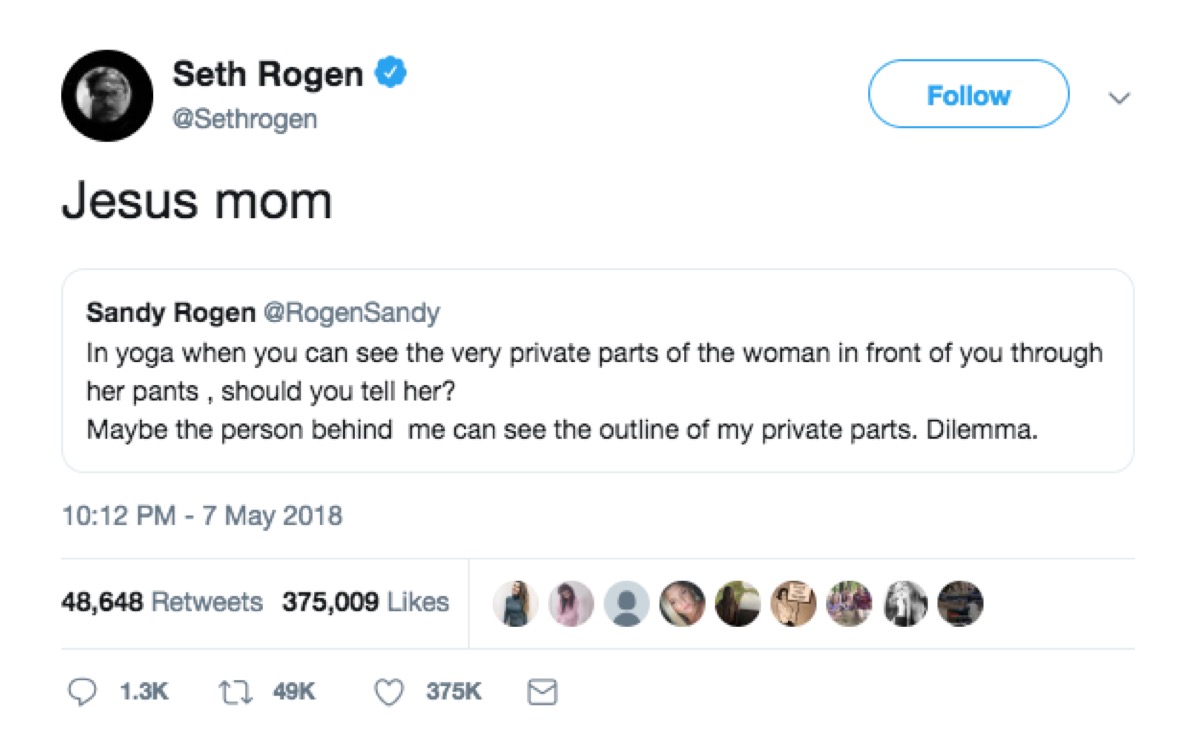Open the 375,009 Likes list

point(363,602)
